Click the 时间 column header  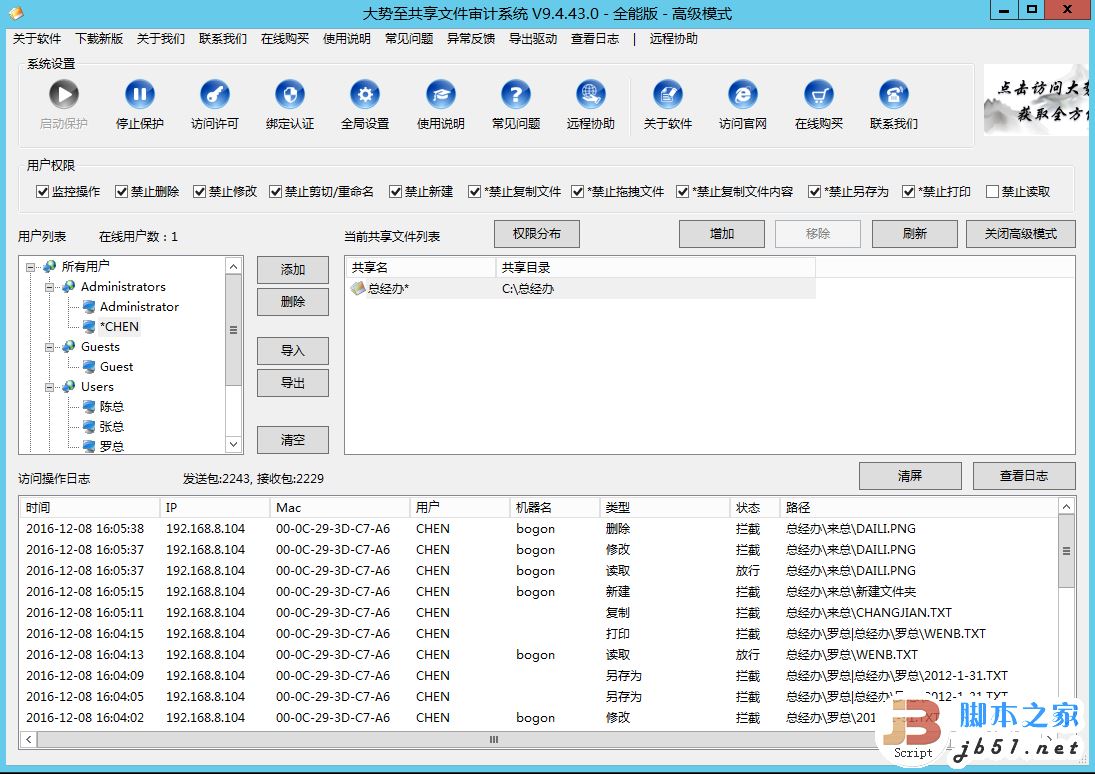pos(90,508)
